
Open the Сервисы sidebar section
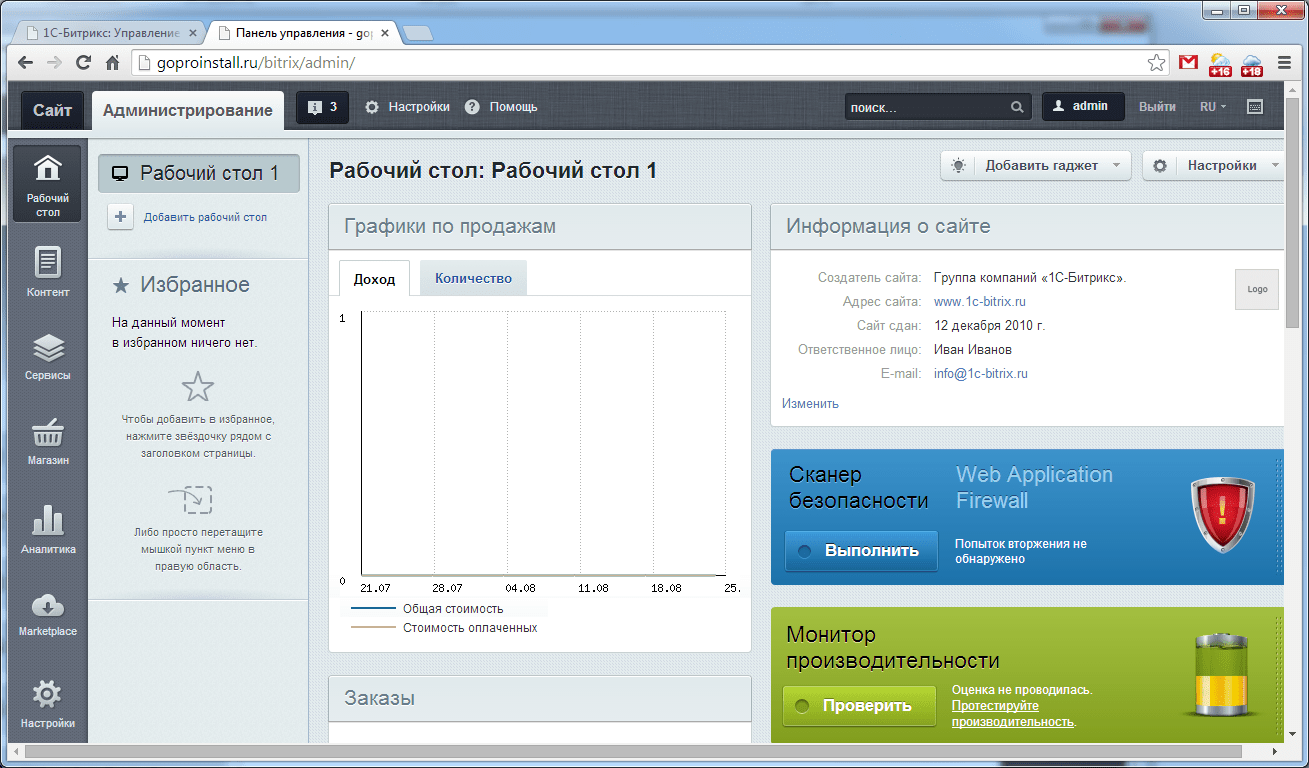pos(48,357)
